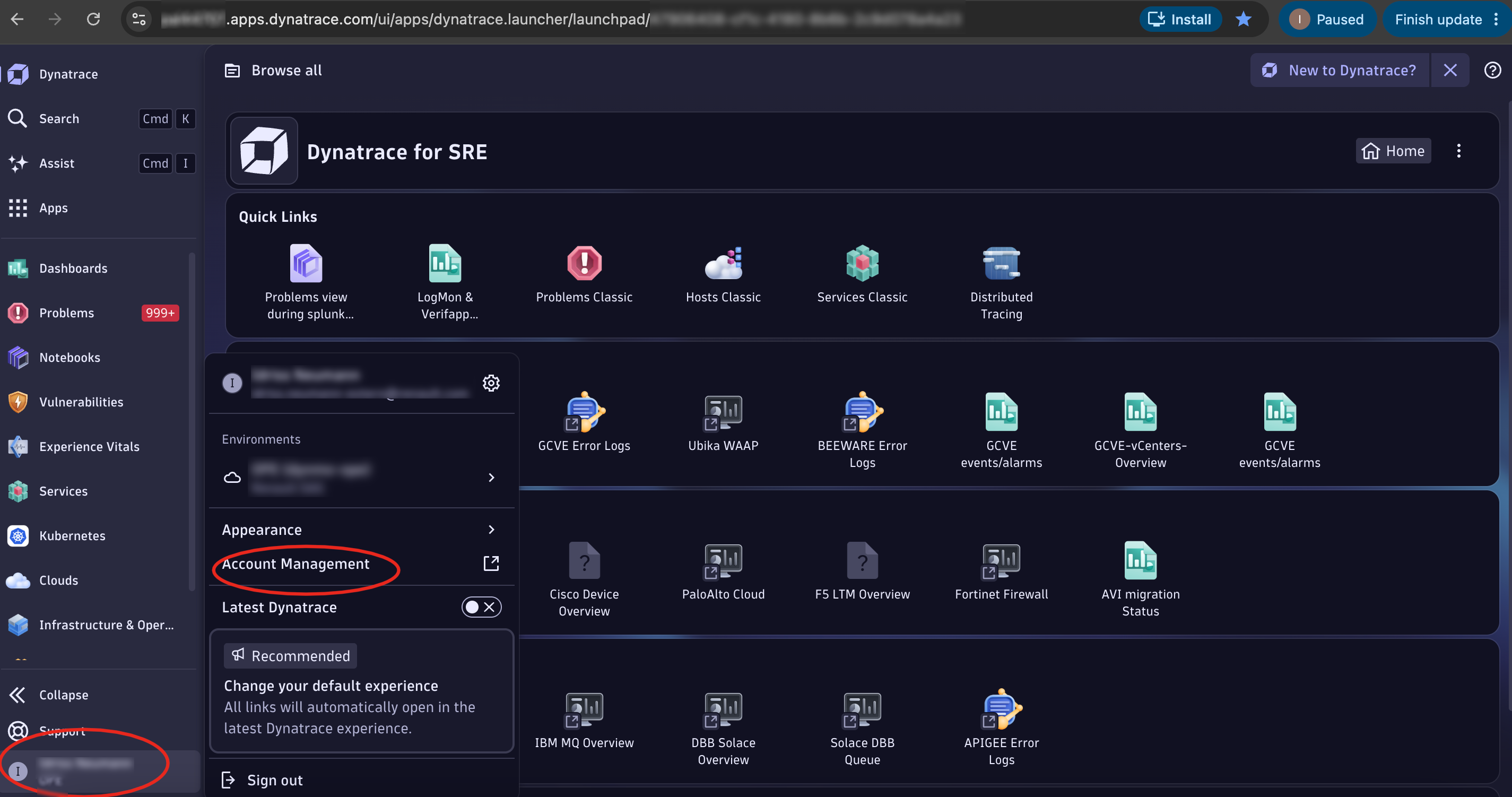
Task: Click the Install app button
Action: tap(1180, 19)
